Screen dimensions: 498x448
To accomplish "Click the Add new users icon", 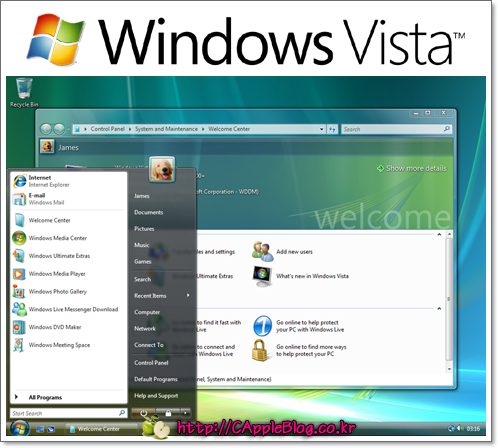I will 262,252.
